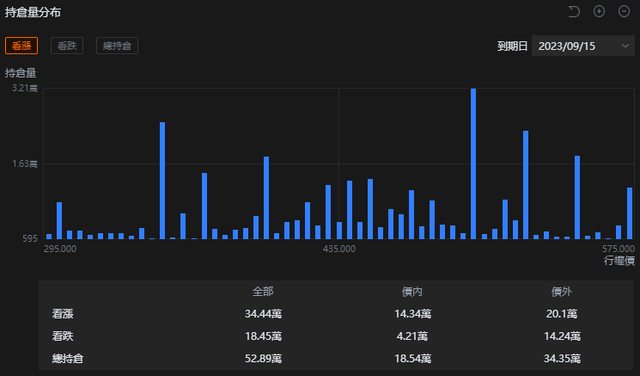
Task: Click the 4.21萬 value cell
Action: pyautogui.click(x=412, y=336)
